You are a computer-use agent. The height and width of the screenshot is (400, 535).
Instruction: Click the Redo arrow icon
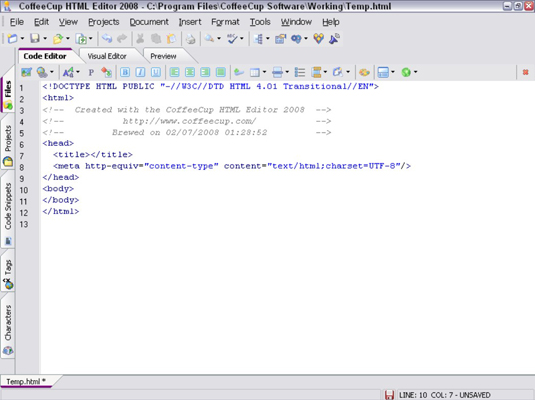122,39
